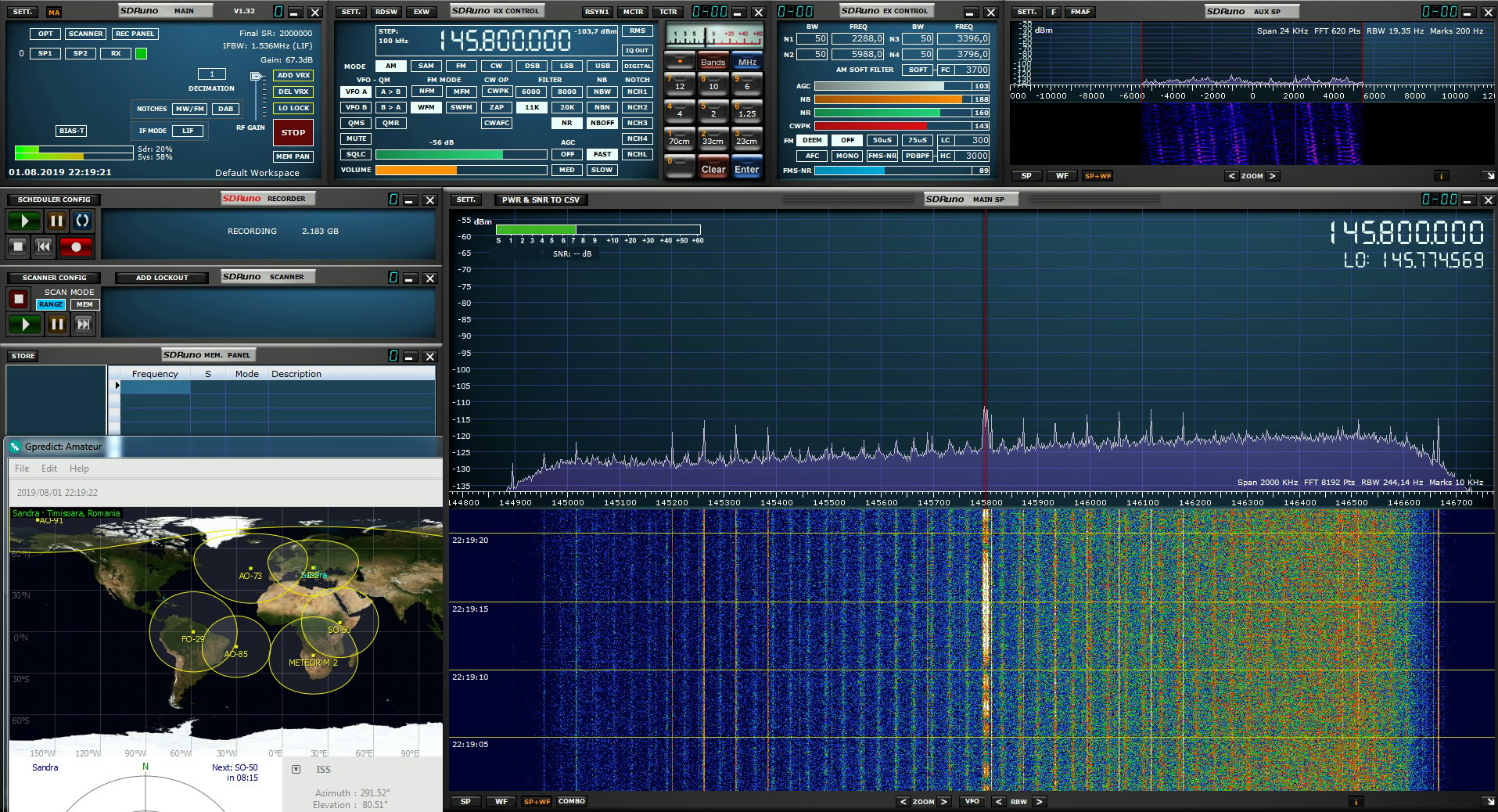This screenshot has width=1498, height=812.
Task: Select the 70cm band key
Action: click(679, 138)
